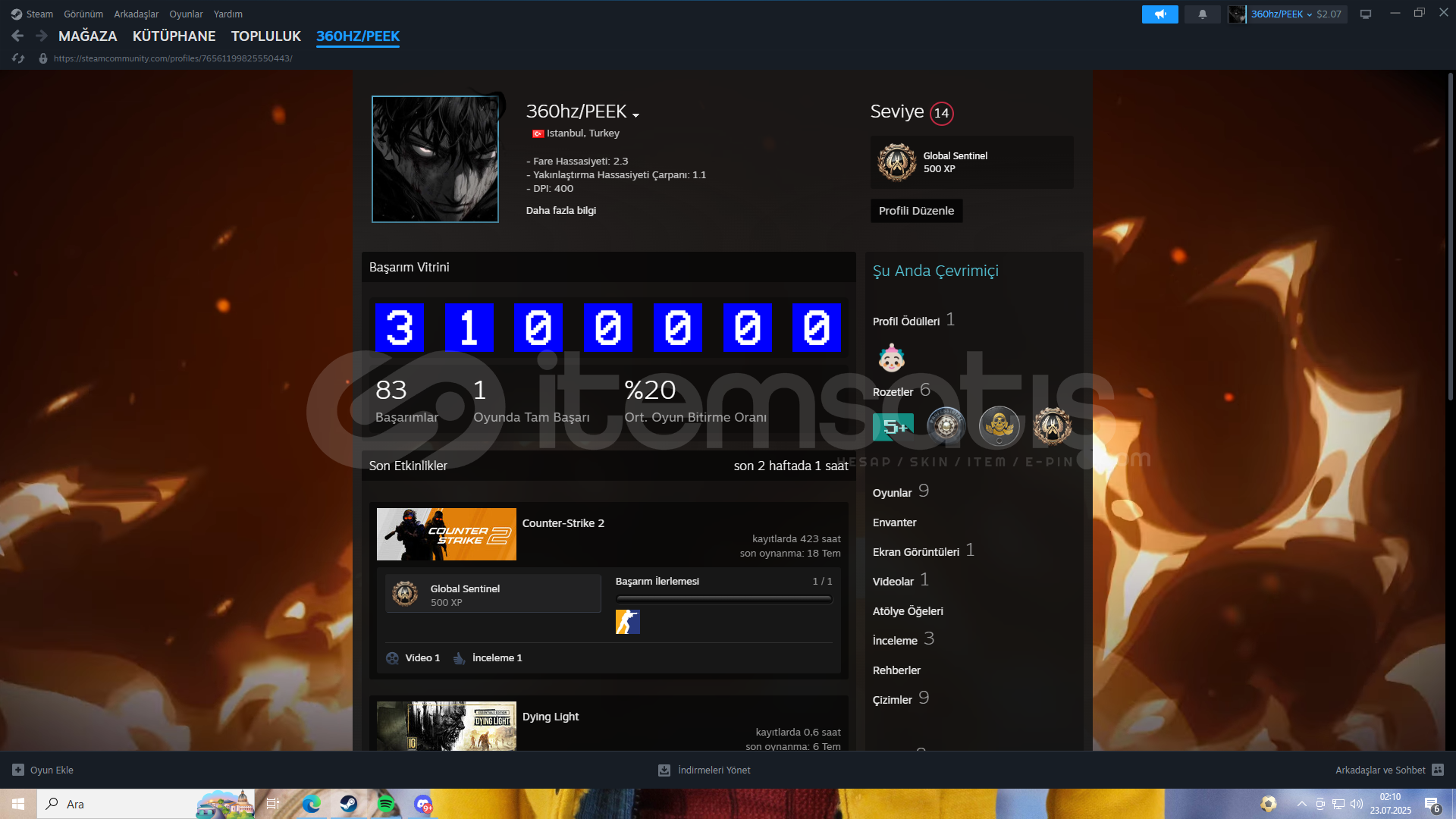Select the 360HZ/PEEK tab

coord(358,36)
